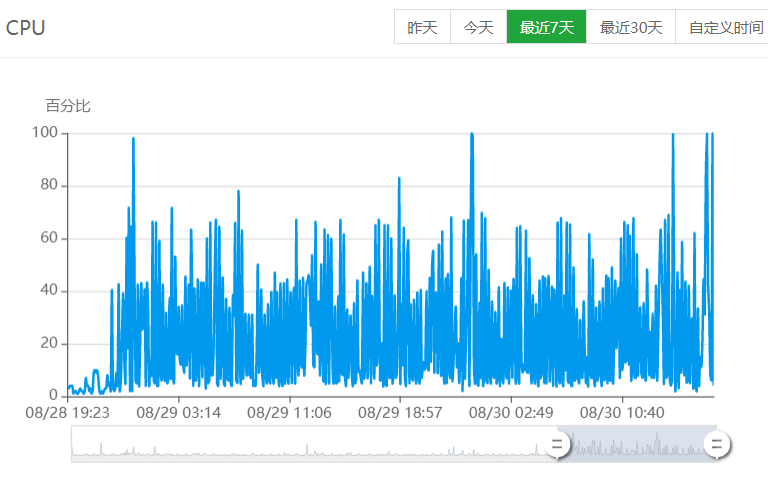Click the 08/29 03:14 axis label
The width and height of the screenshot is (768, 481).
(x=179, y=413)
